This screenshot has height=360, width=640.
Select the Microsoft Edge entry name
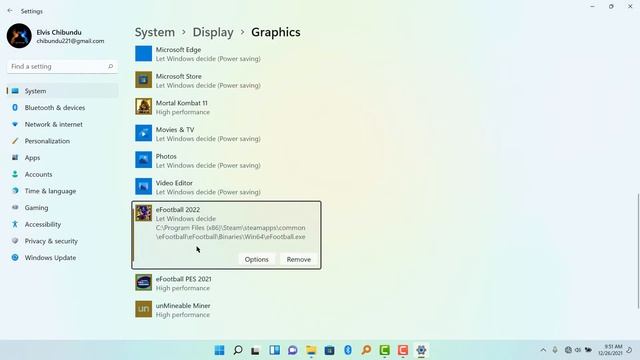(x=178, y=50)
